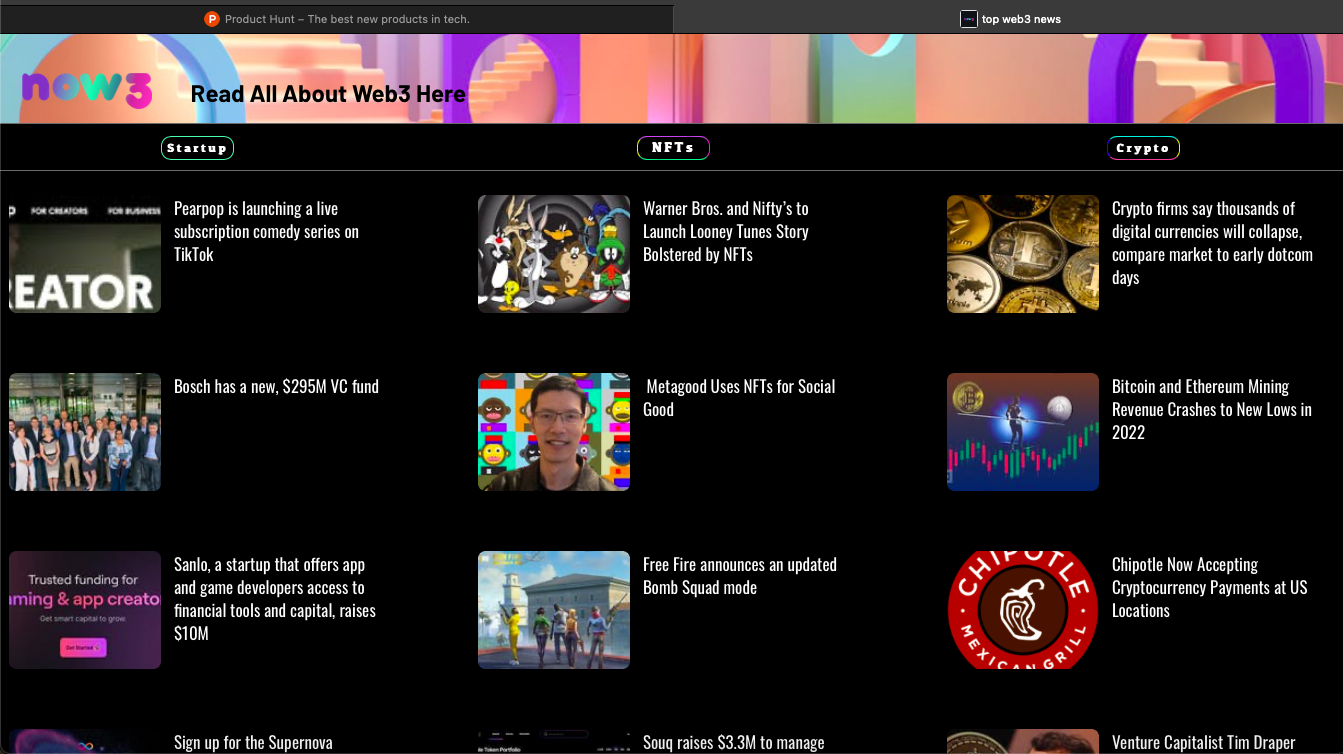
Task: Open the digital currencies will collapse article
Action: pos(1212,243)
